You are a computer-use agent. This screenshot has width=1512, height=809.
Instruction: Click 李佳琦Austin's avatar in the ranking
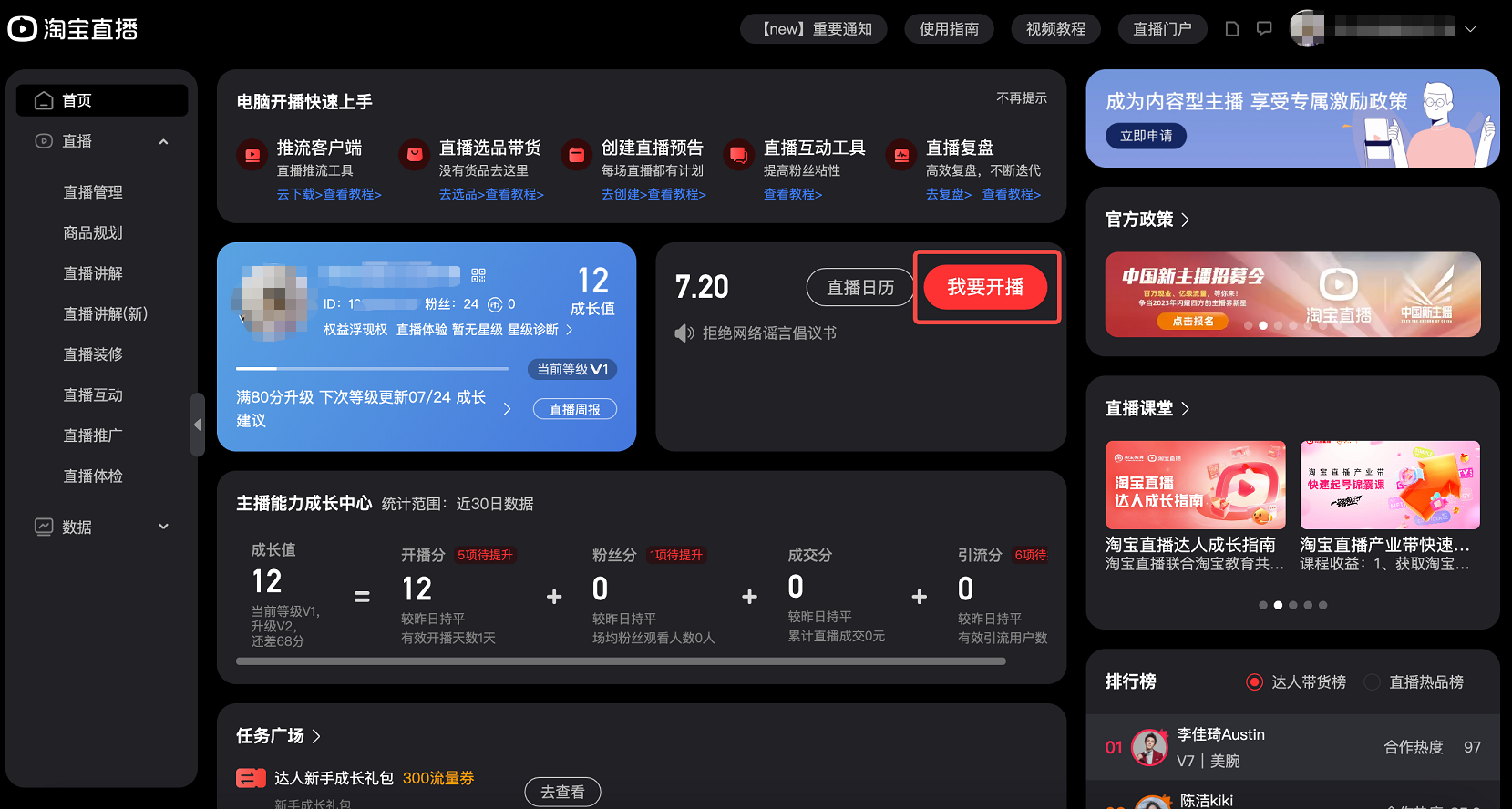(1149, 748)
